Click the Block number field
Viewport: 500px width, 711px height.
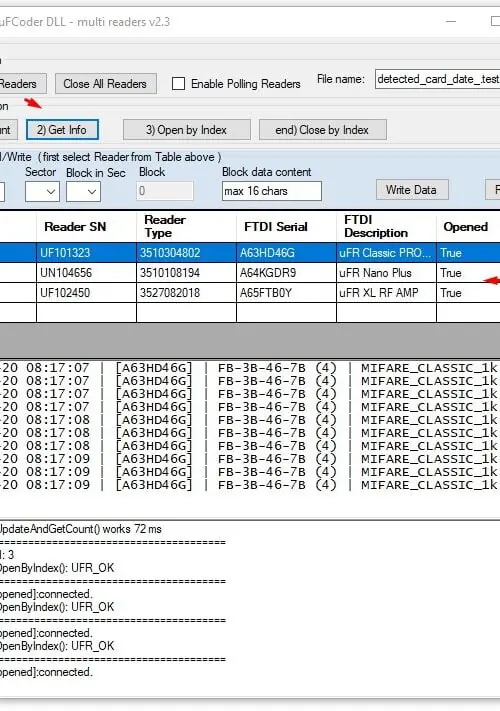click(165, 191)
